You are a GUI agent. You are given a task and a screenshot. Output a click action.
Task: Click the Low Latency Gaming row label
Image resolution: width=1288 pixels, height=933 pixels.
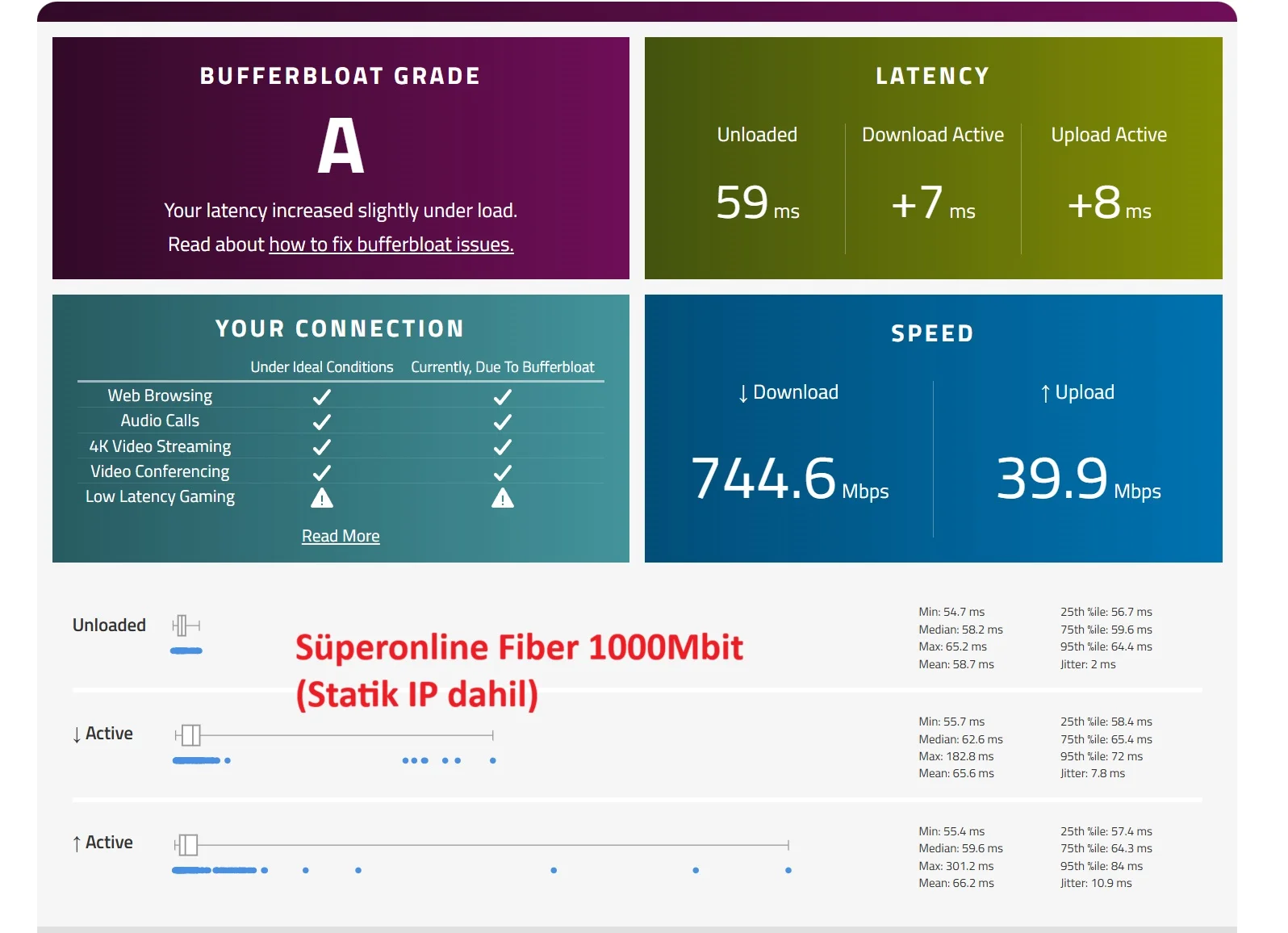point(160,496)
